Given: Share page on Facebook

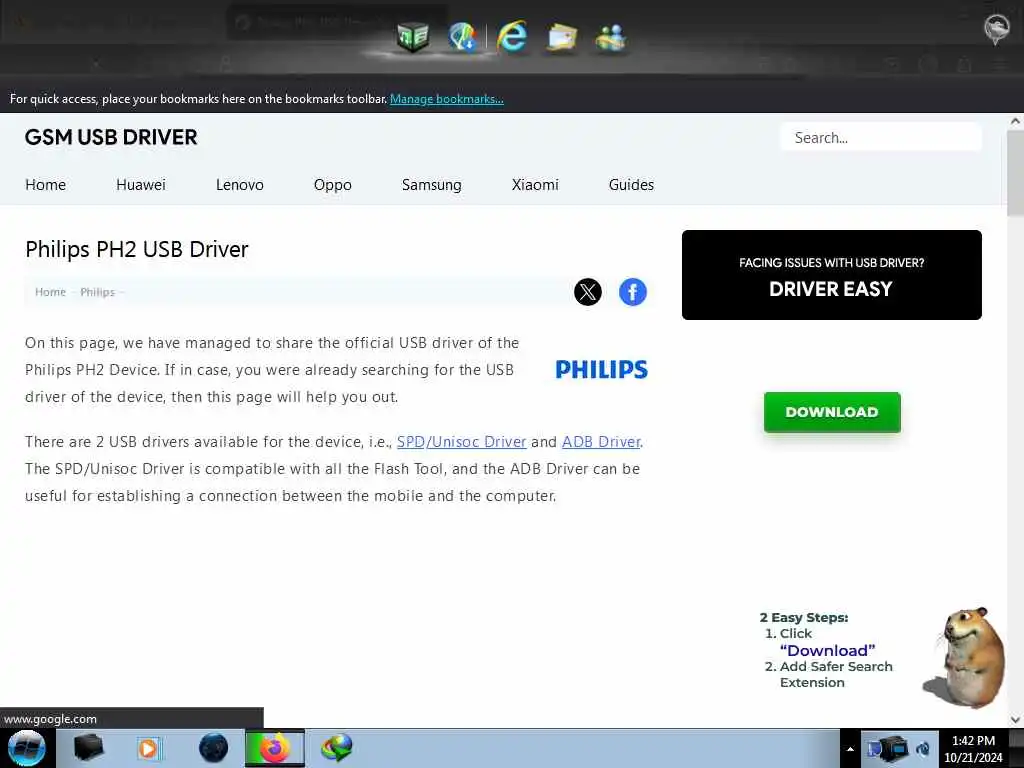Looking at the screenshot, I should click(633, 291).
